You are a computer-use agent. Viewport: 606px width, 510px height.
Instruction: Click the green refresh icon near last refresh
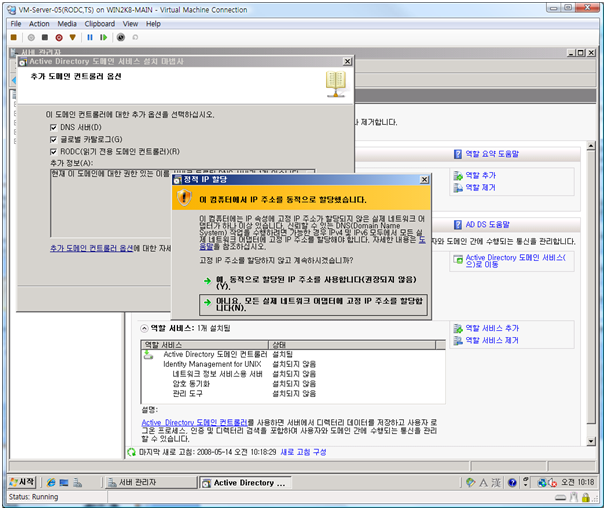pyautogui.click(x=131, y=452)
